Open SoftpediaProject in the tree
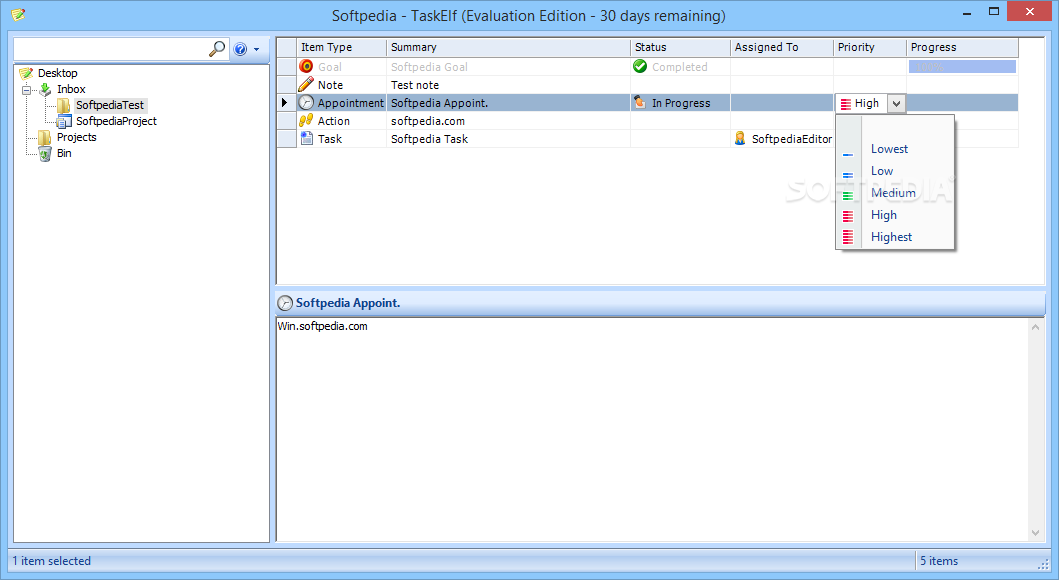This screenshot has width=1059, height=580. pos(116,122)
